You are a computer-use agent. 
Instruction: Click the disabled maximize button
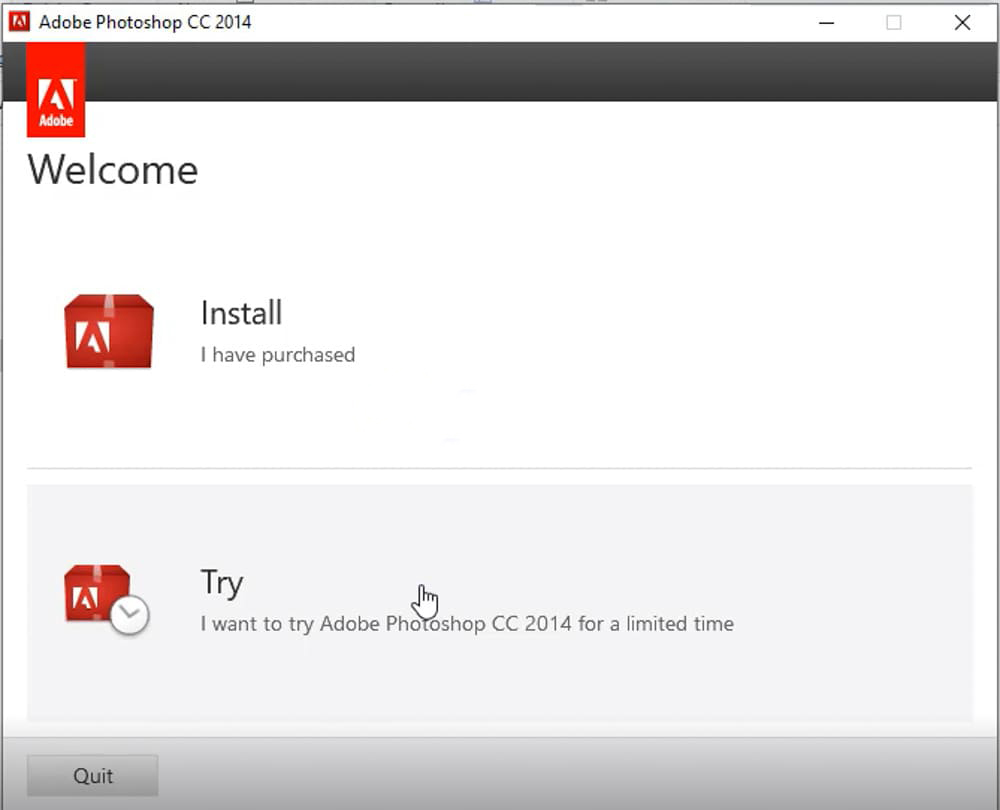[x=893, y=22]
